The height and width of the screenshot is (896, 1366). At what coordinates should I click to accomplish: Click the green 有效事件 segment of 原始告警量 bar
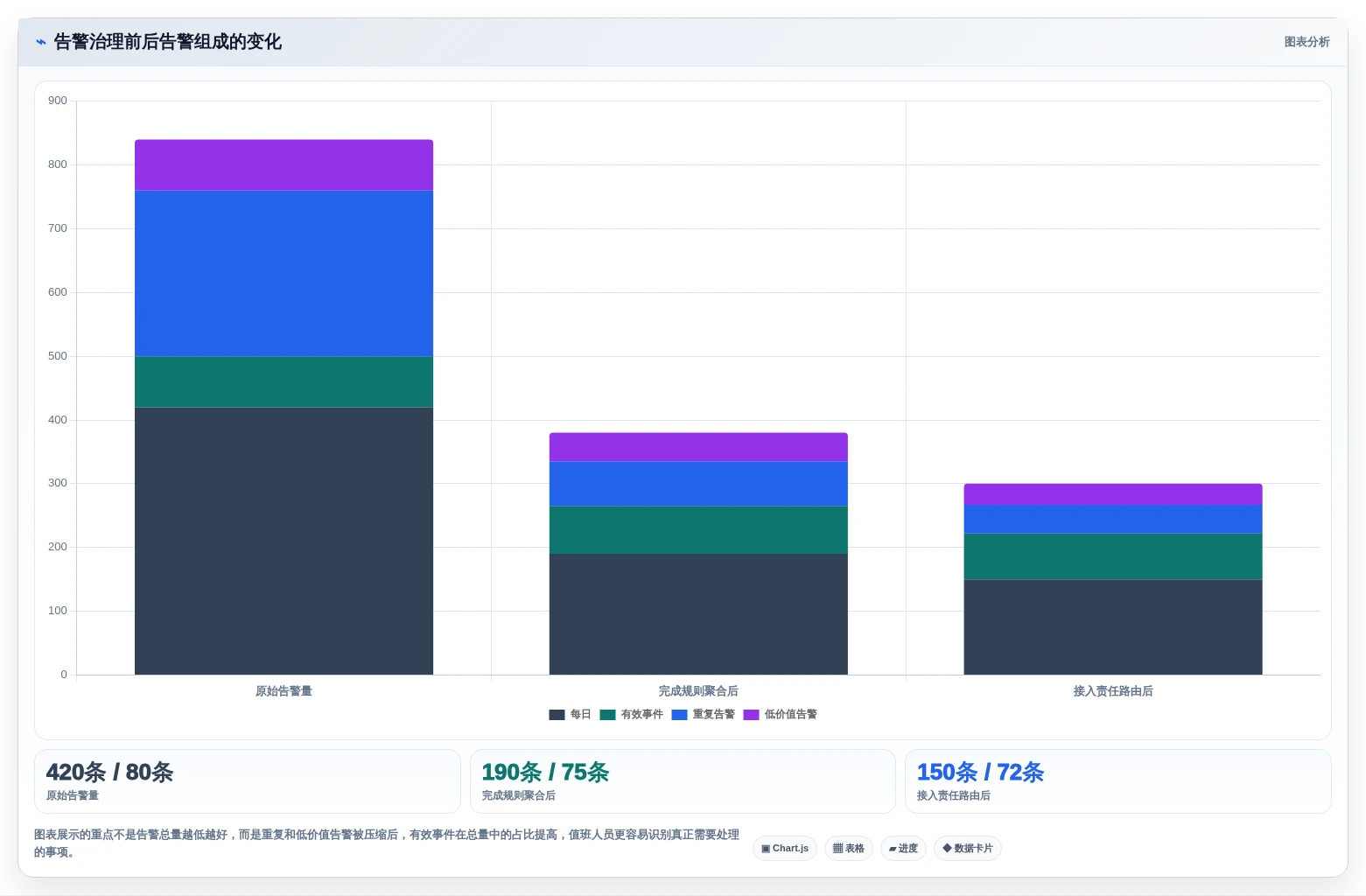pos(284,381)
